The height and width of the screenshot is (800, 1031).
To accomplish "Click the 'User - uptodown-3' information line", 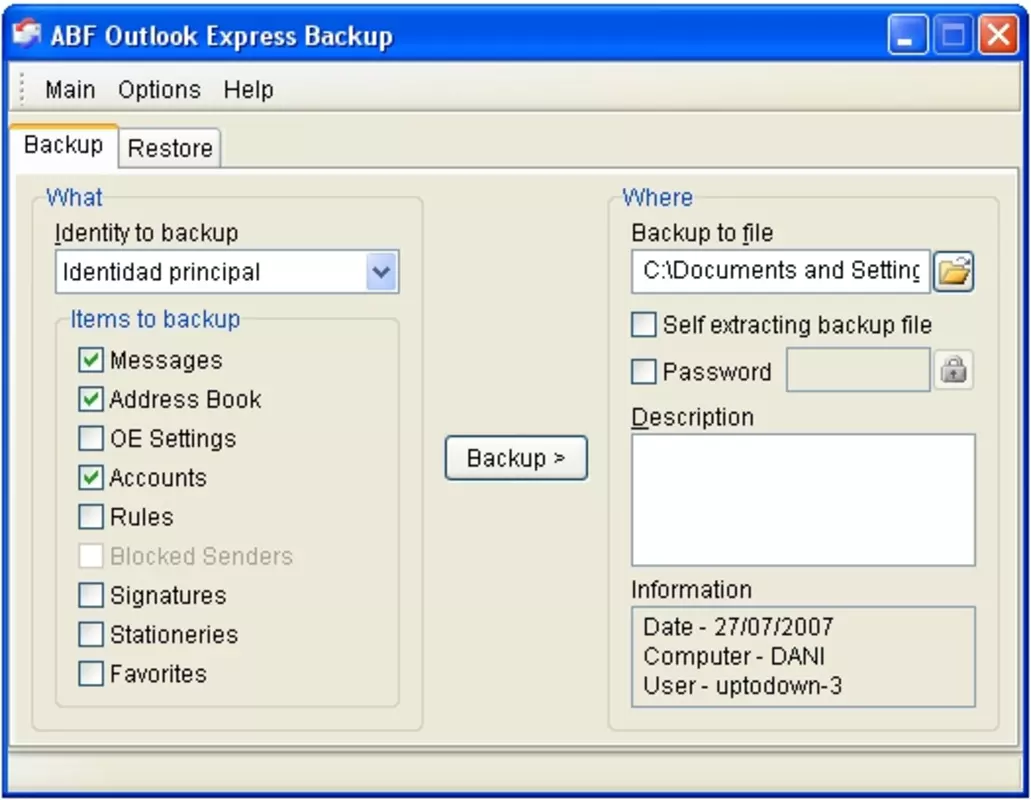I will pyautogui.click(x=742, y=686).
